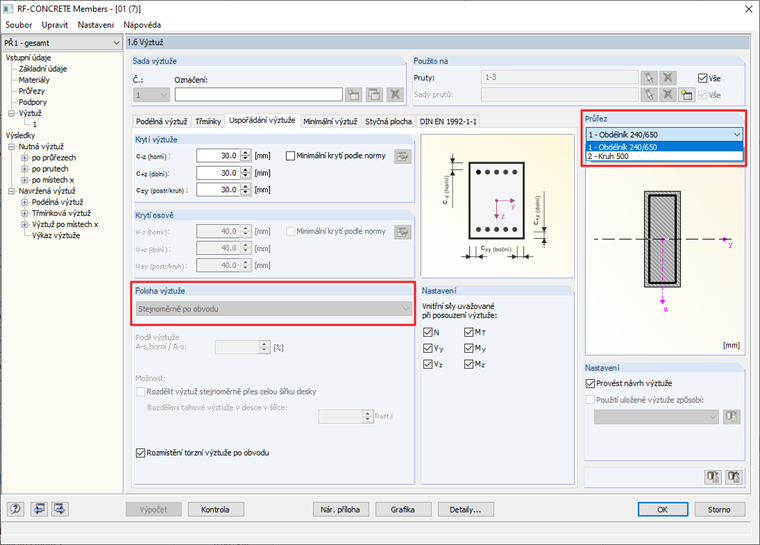
Task: Select Podpory in the navigator tree
Action: coord(32,102)
